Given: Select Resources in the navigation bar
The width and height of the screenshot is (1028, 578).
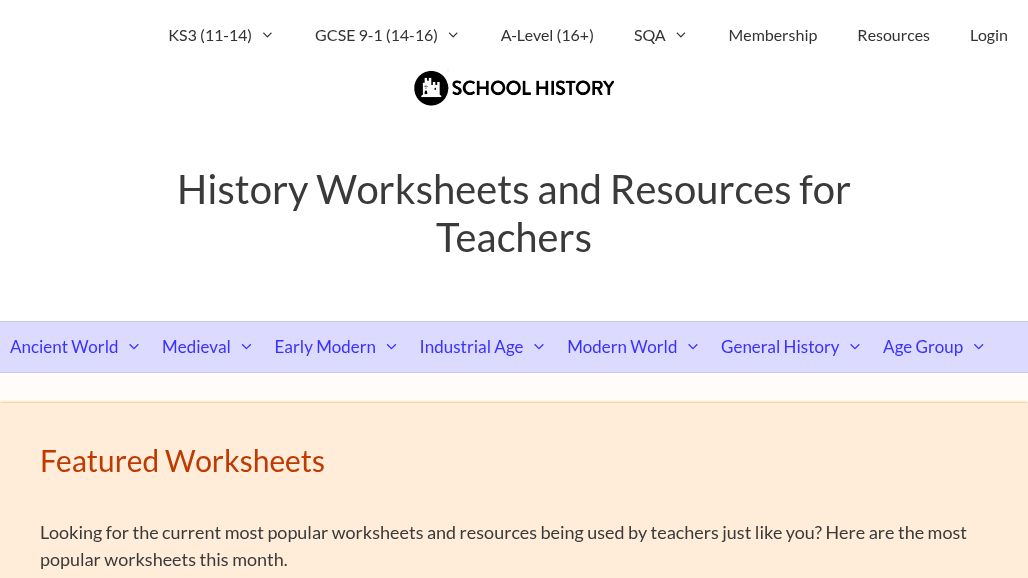Looking at the screenshot, I should tap(893, 35).
